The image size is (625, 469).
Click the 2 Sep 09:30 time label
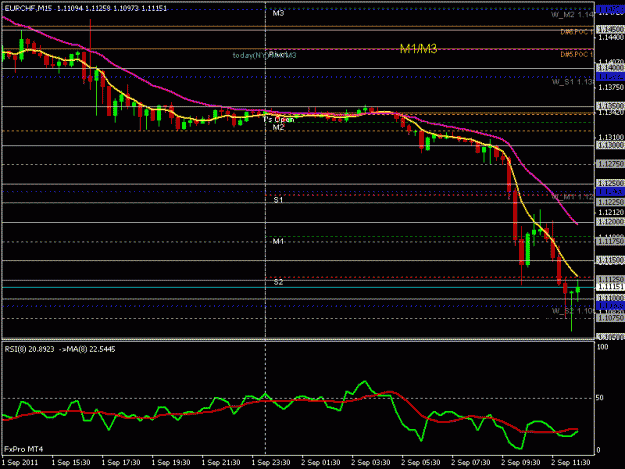point(521,462)
